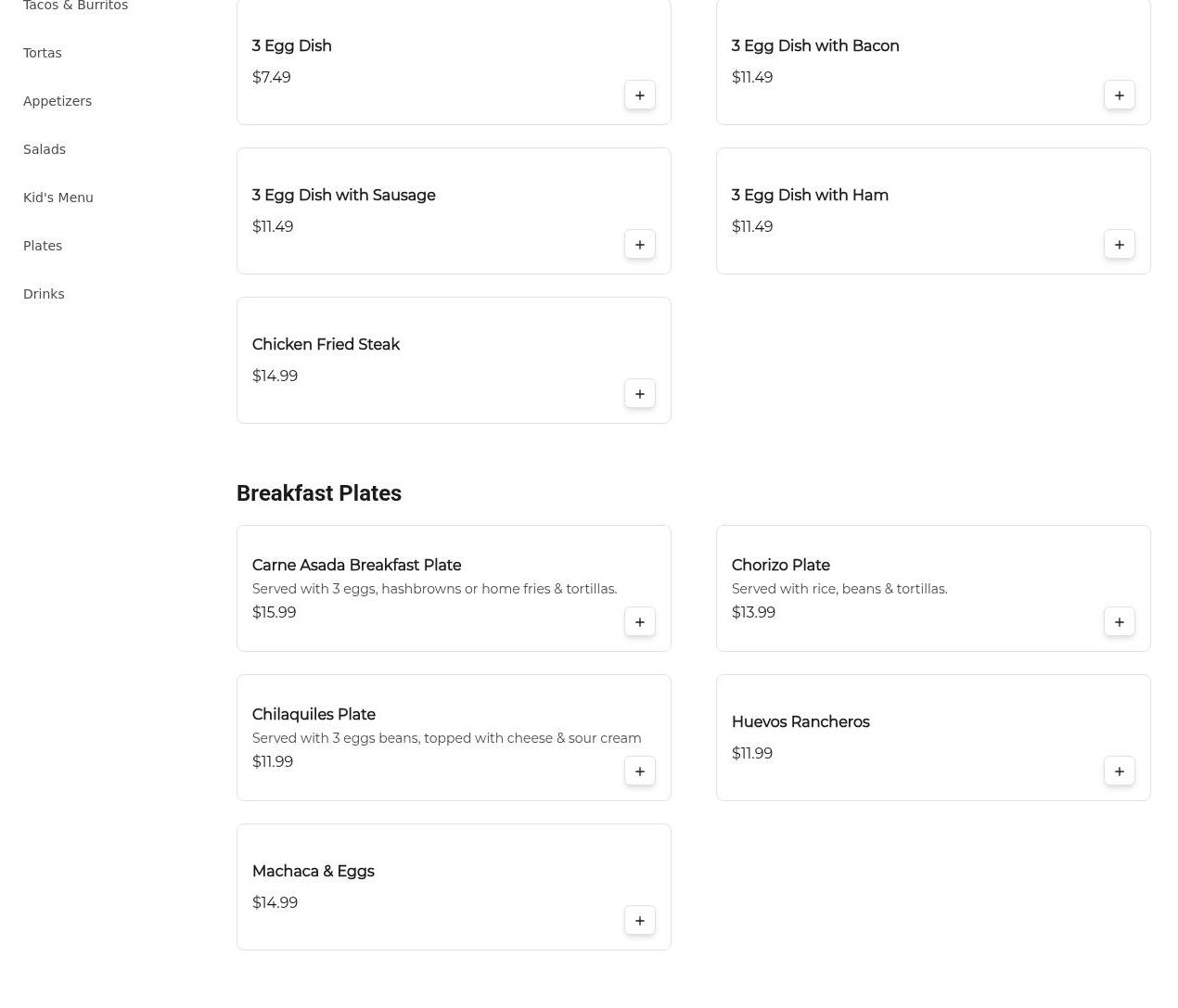View Carne Asada Breakfast Plate details
This screenshot has height=1008, width=1178.
(356, 566)
